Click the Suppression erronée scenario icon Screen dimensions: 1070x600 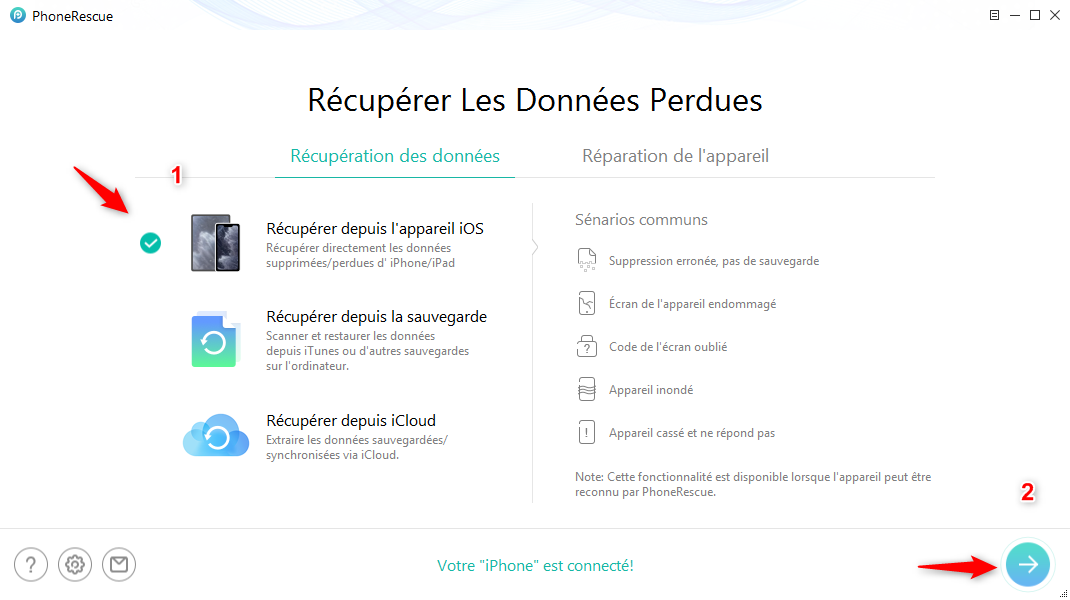tap(587, 261)
